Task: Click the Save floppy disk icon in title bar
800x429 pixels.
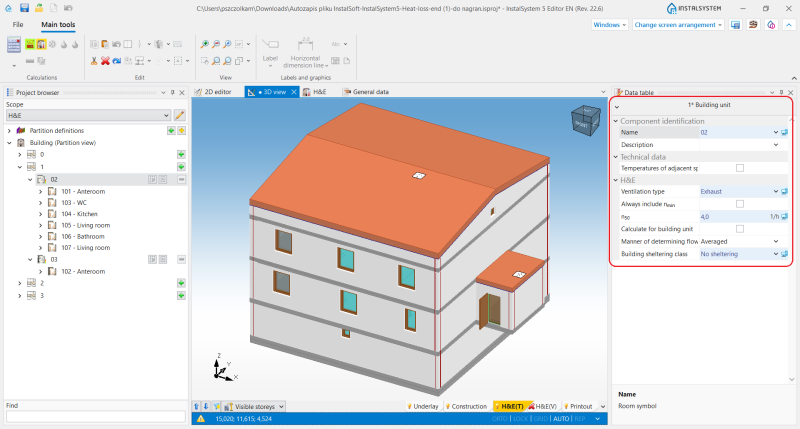Action: pyautogui.click(x=24, y=8)
